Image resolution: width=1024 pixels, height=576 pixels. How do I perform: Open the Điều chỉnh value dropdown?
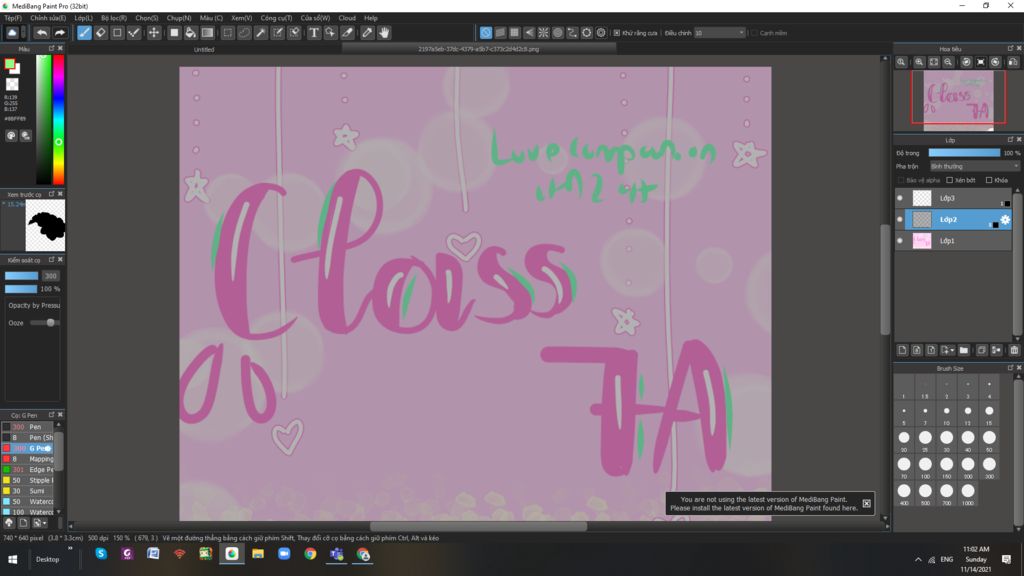tap(719, 33)
